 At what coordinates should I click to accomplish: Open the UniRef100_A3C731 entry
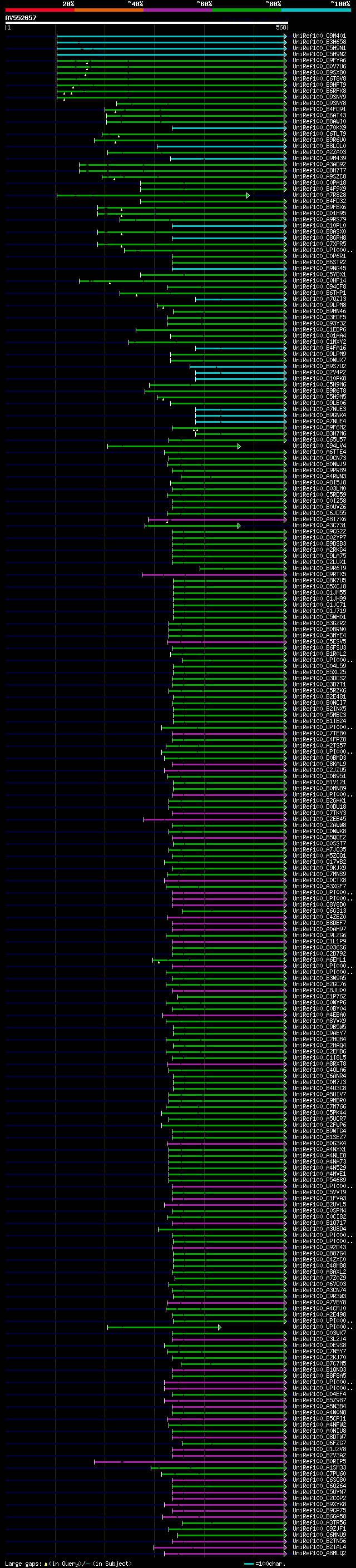click(319, 525)
